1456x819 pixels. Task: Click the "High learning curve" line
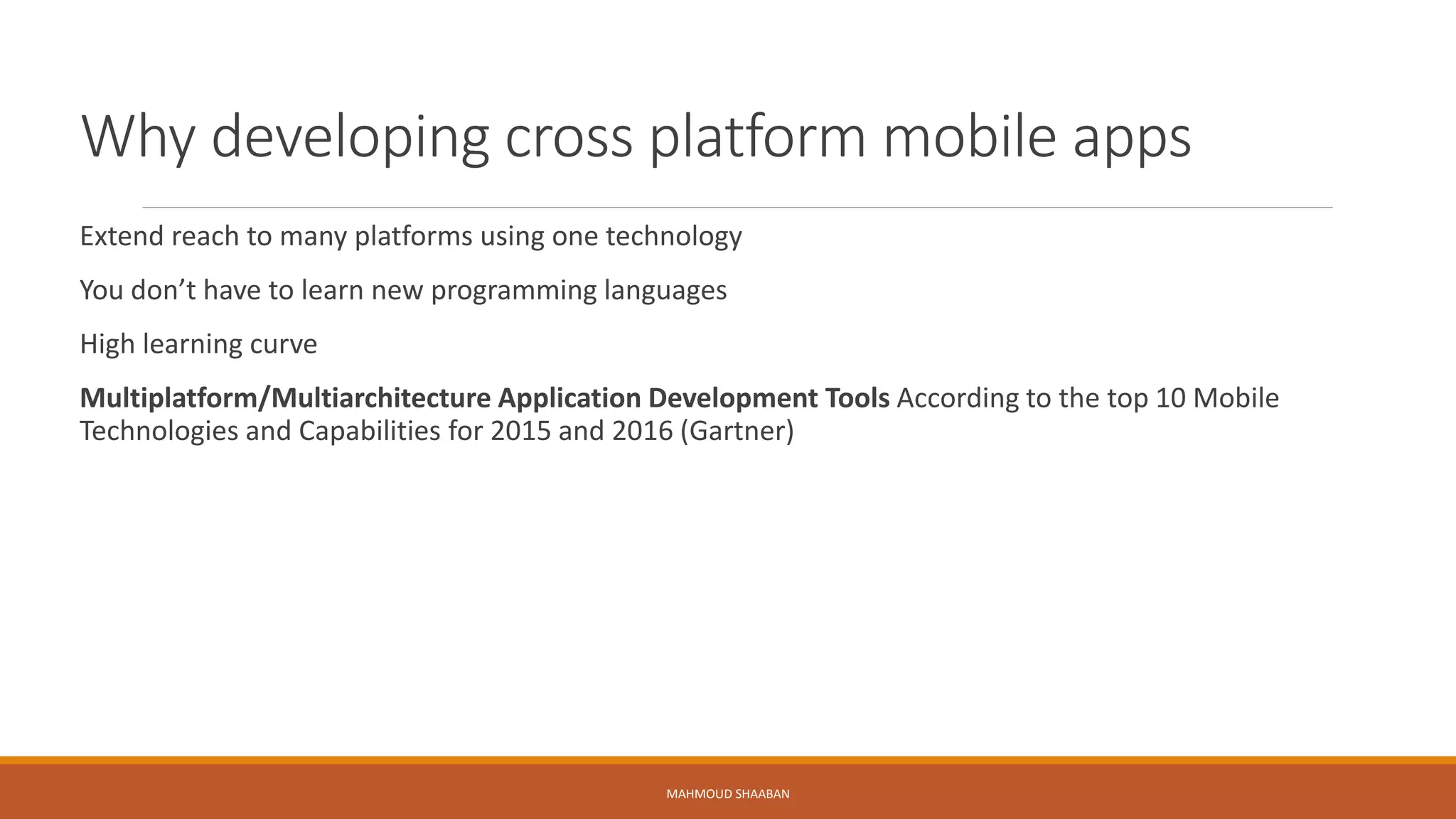198,344
